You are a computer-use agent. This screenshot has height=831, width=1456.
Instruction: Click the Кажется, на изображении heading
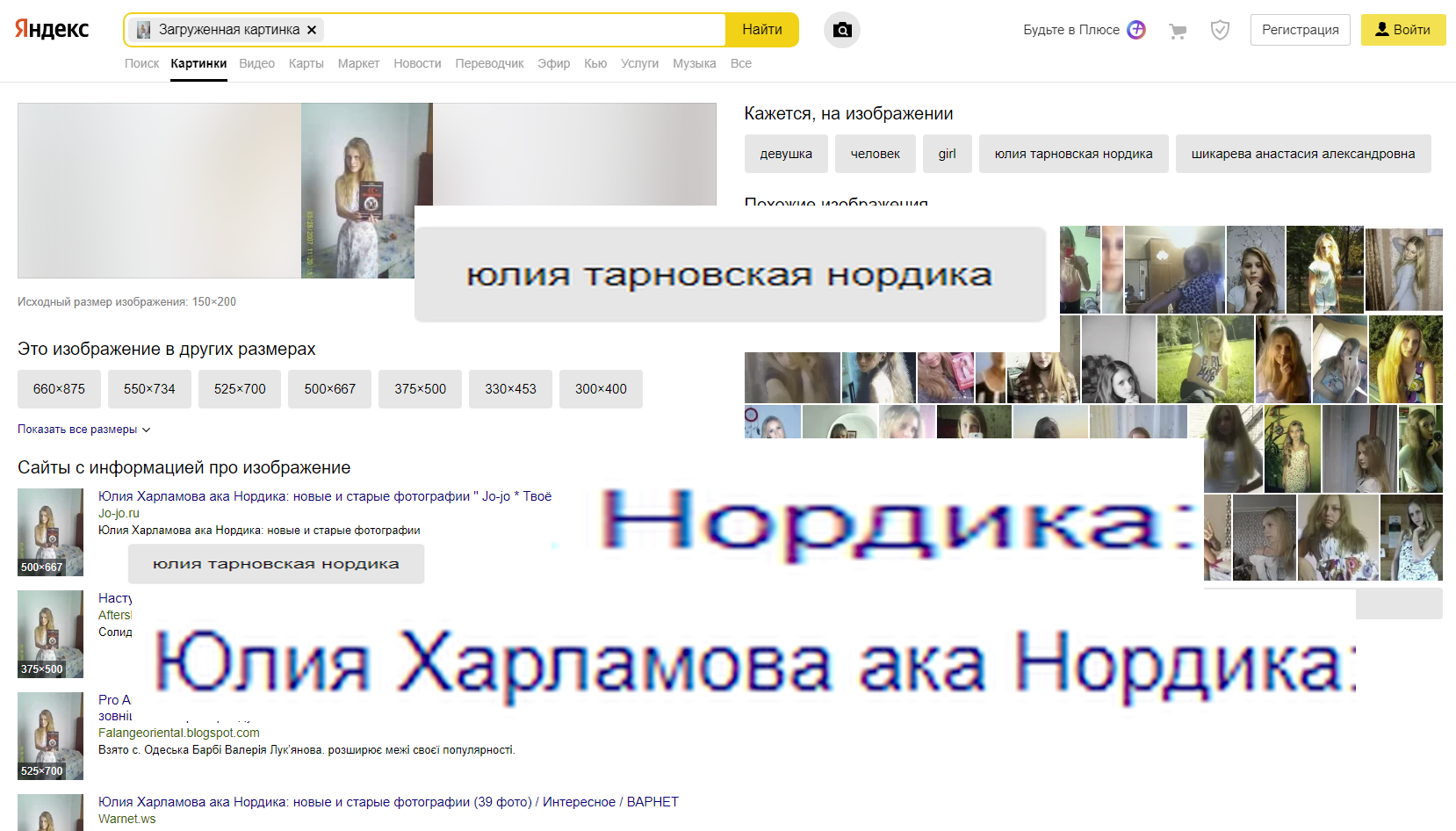[848, 113]
